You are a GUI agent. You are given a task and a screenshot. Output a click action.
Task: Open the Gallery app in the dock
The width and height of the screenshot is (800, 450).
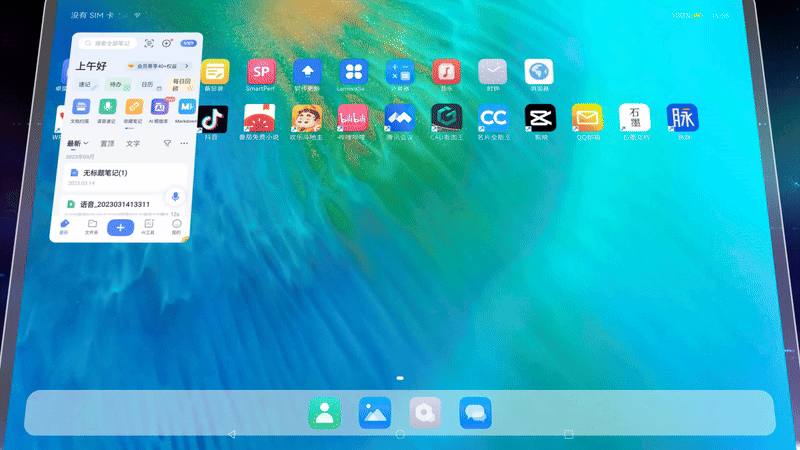[x=374, y=413]
